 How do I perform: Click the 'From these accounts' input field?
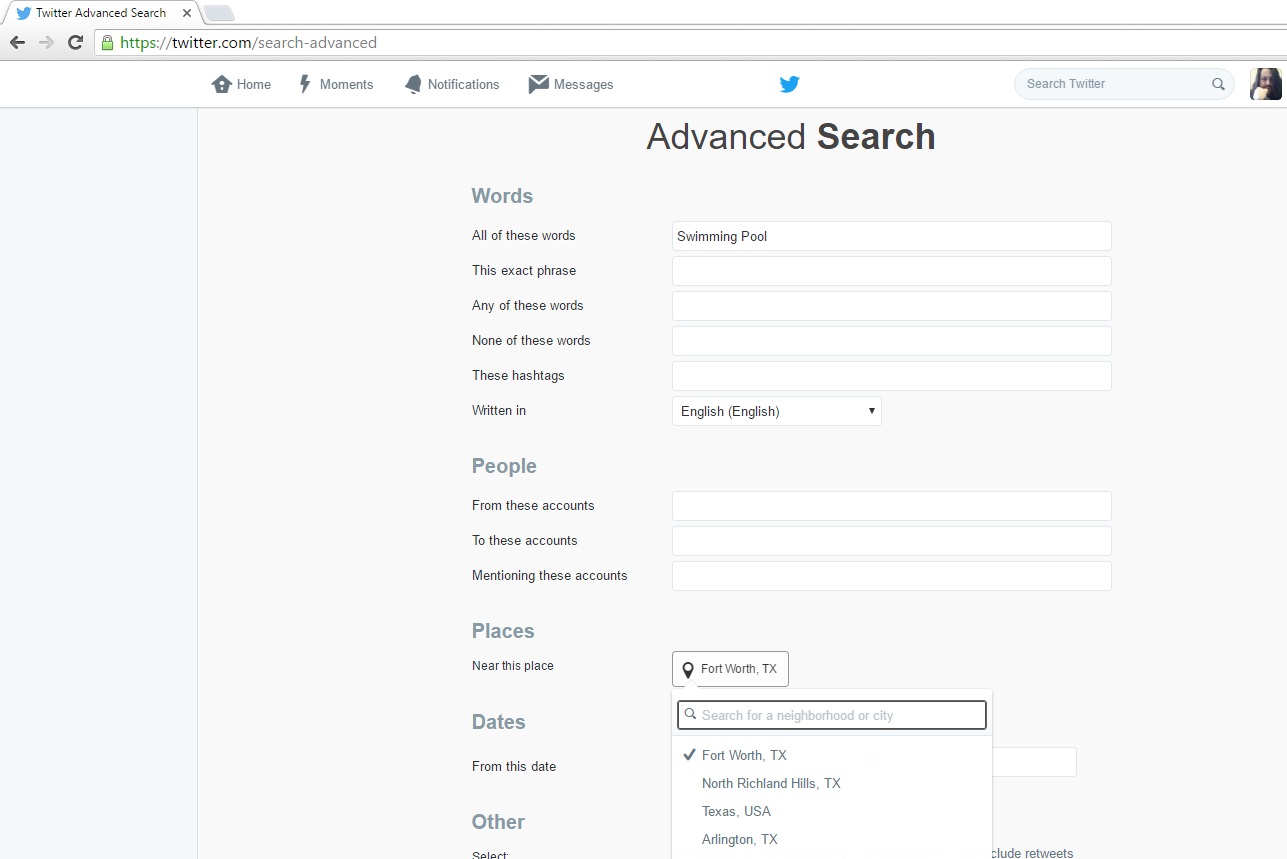click(x=891, y=506)
